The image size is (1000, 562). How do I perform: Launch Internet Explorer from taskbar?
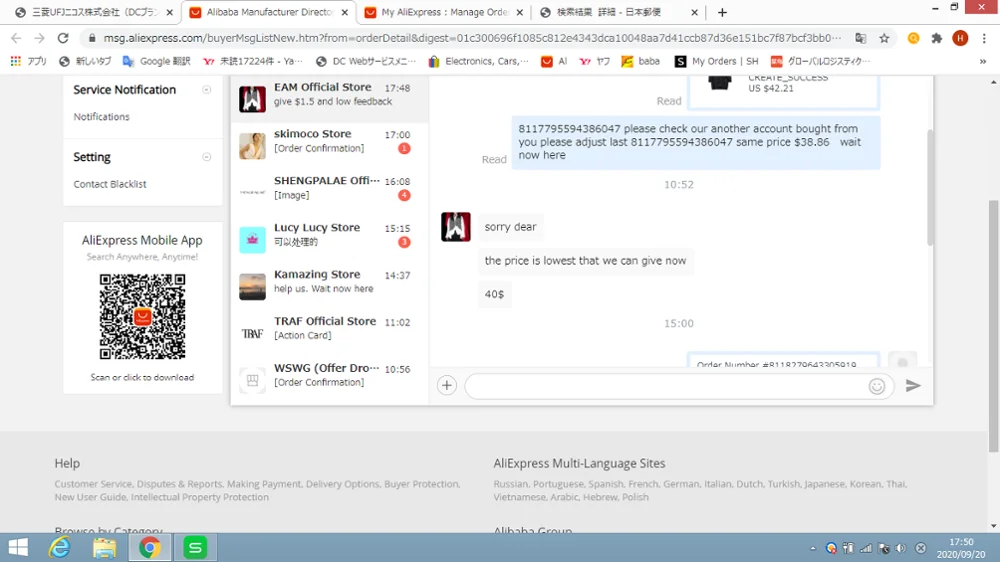(60, 547)
